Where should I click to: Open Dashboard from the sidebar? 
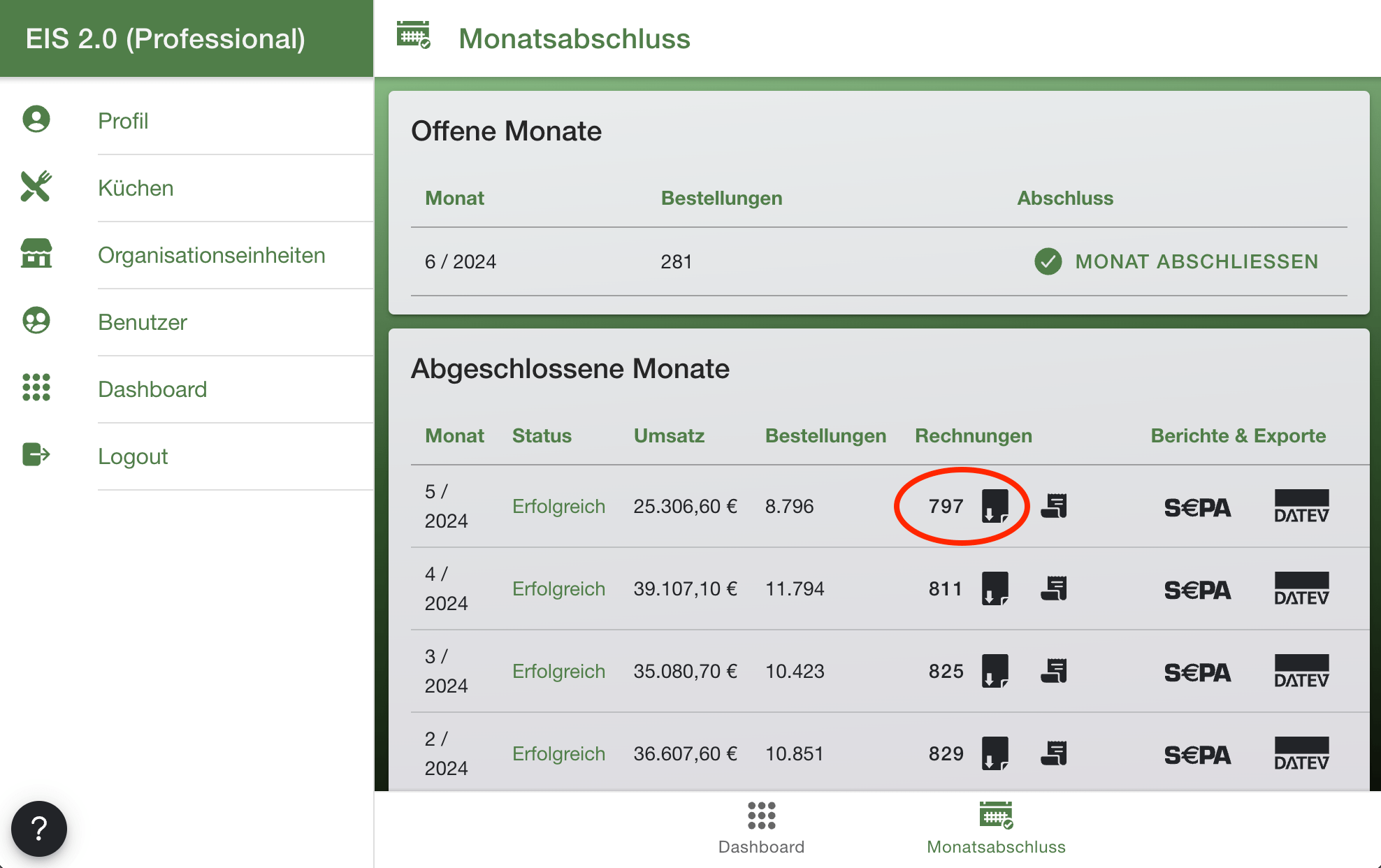click(187, 389)
